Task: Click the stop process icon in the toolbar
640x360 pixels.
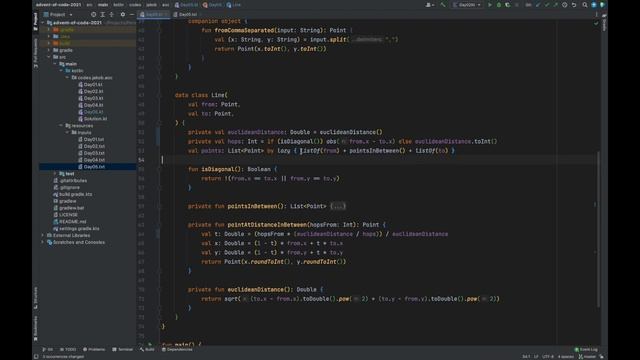Action: (x=517, y=5)
